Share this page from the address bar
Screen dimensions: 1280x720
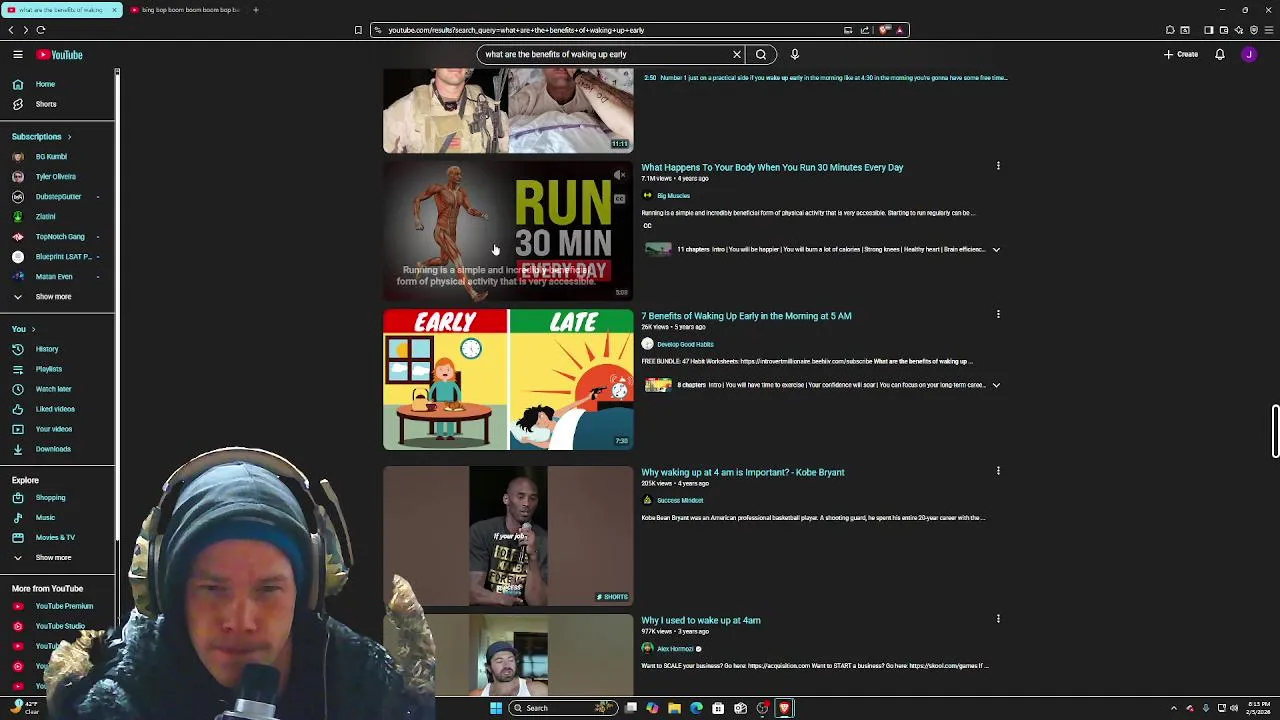click(865, 30)
